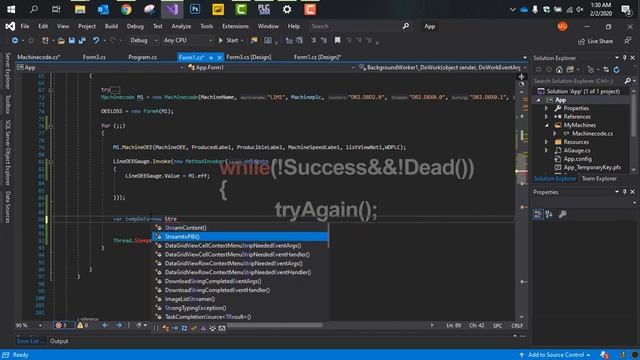Viewport: 640px width, 360px height.
Task: Click the Open File folder icon
Action: coord(61,40)
